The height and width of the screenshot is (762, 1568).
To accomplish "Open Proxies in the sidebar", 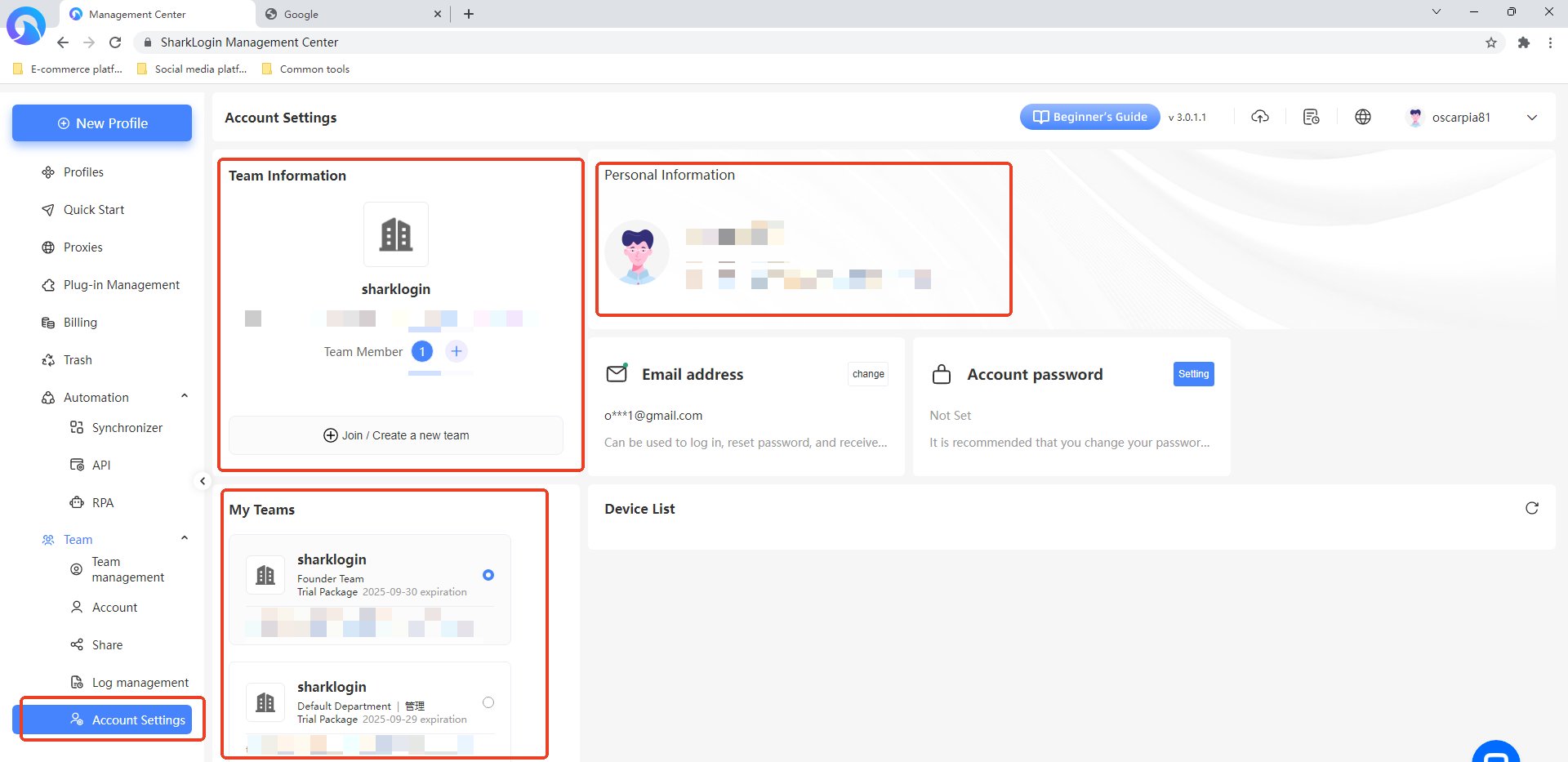I will tap(82, 247).
